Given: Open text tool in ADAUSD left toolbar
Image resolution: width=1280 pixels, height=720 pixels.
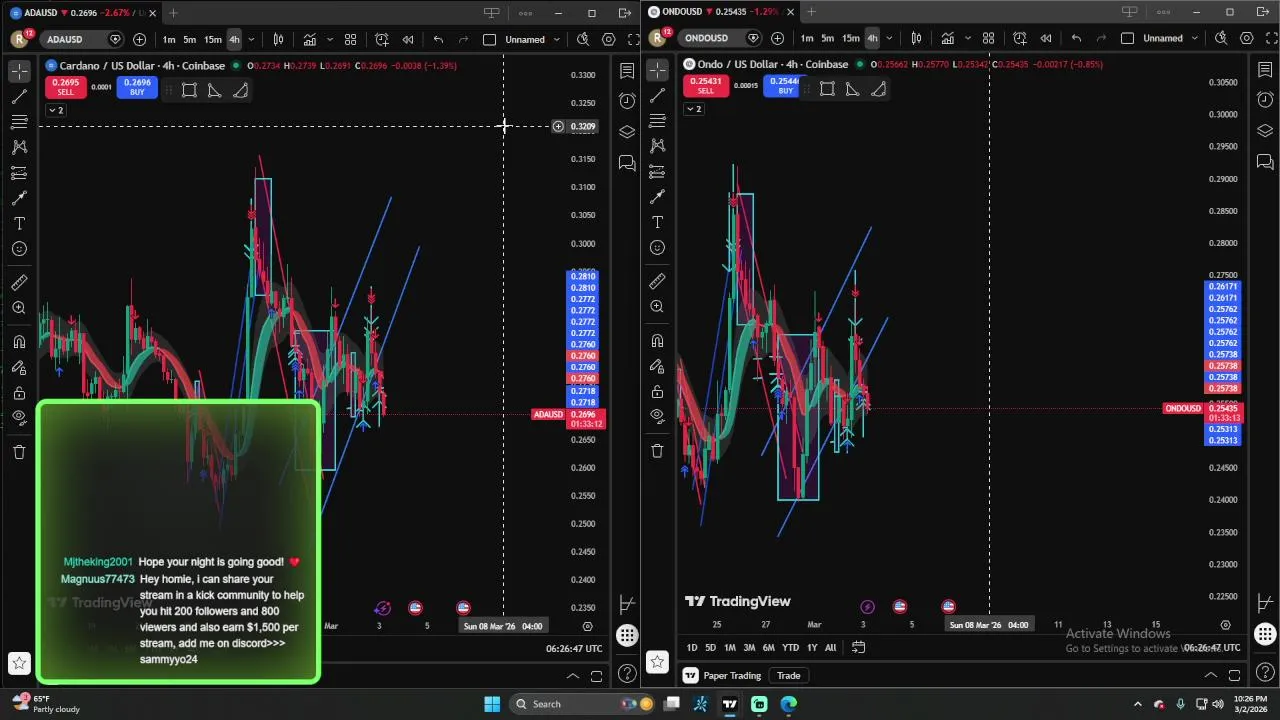Looking at the screenshot, I should pyautogui.click(x=19, y=223).
